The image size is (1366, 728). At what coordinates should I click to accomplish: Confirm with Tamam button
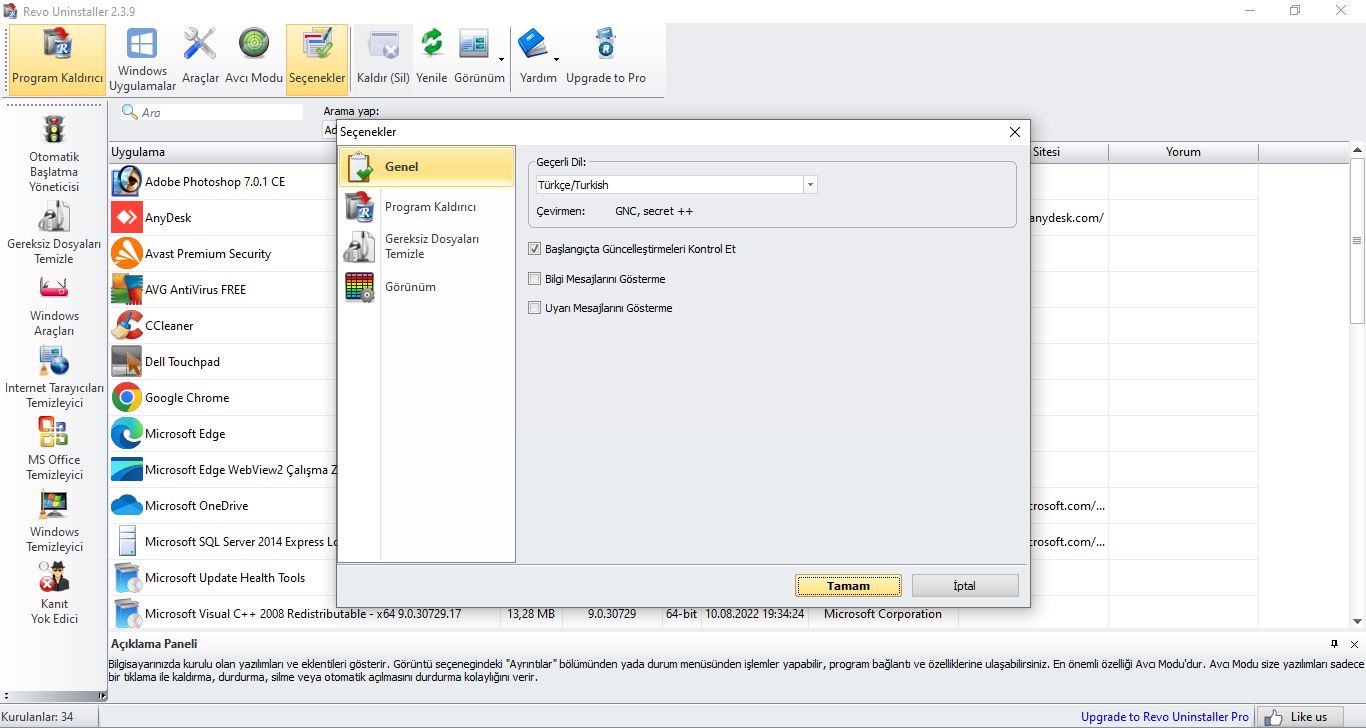click(x=848, y=586)
